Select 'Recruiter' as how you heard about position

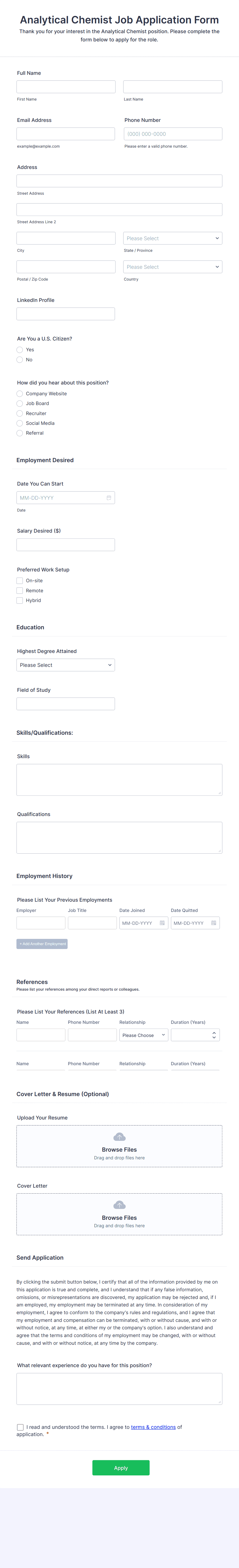coord(20,413)
